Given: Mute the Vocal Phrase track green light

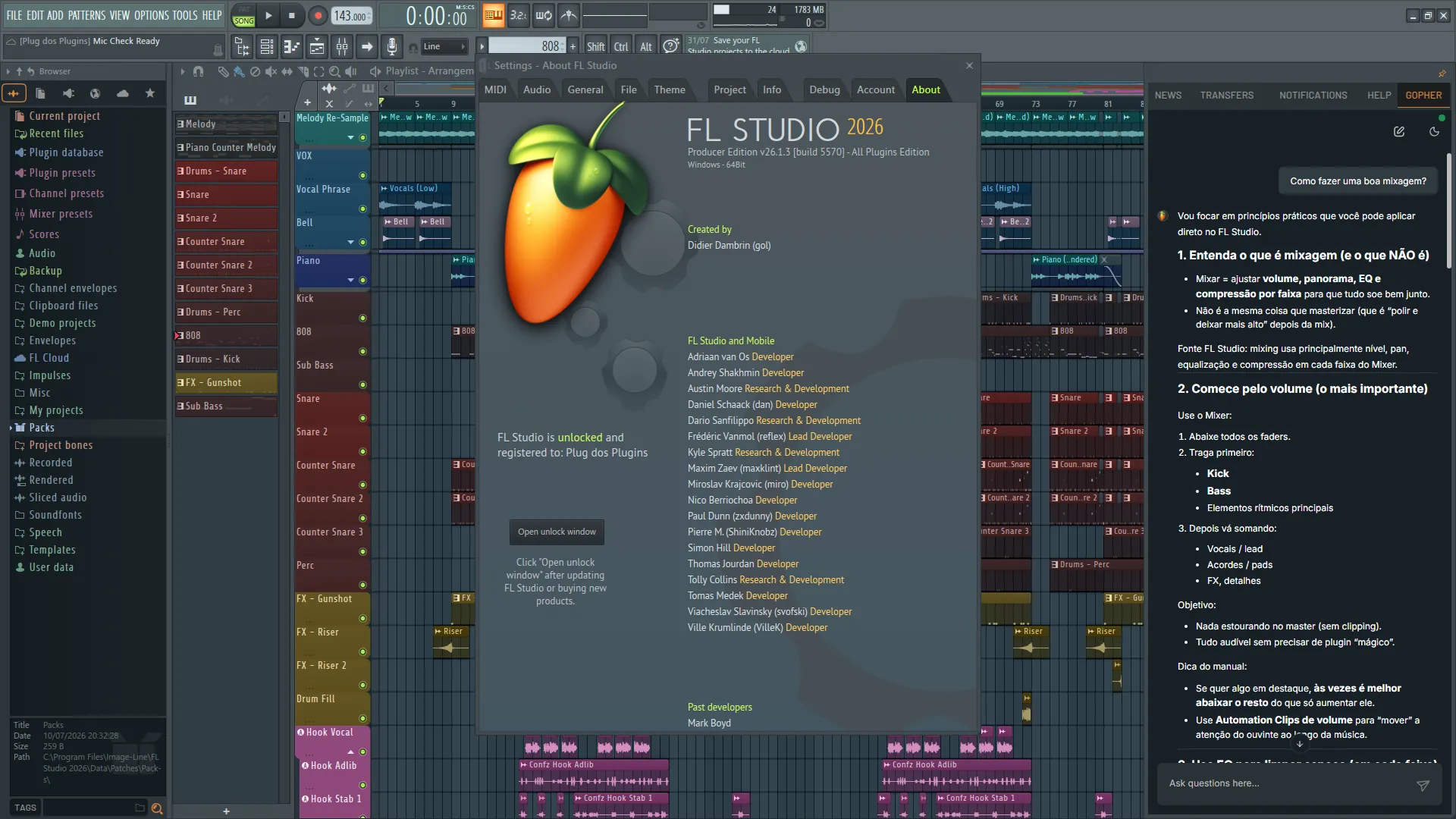Looking at the screenshot, I should [x=362, y=209].
